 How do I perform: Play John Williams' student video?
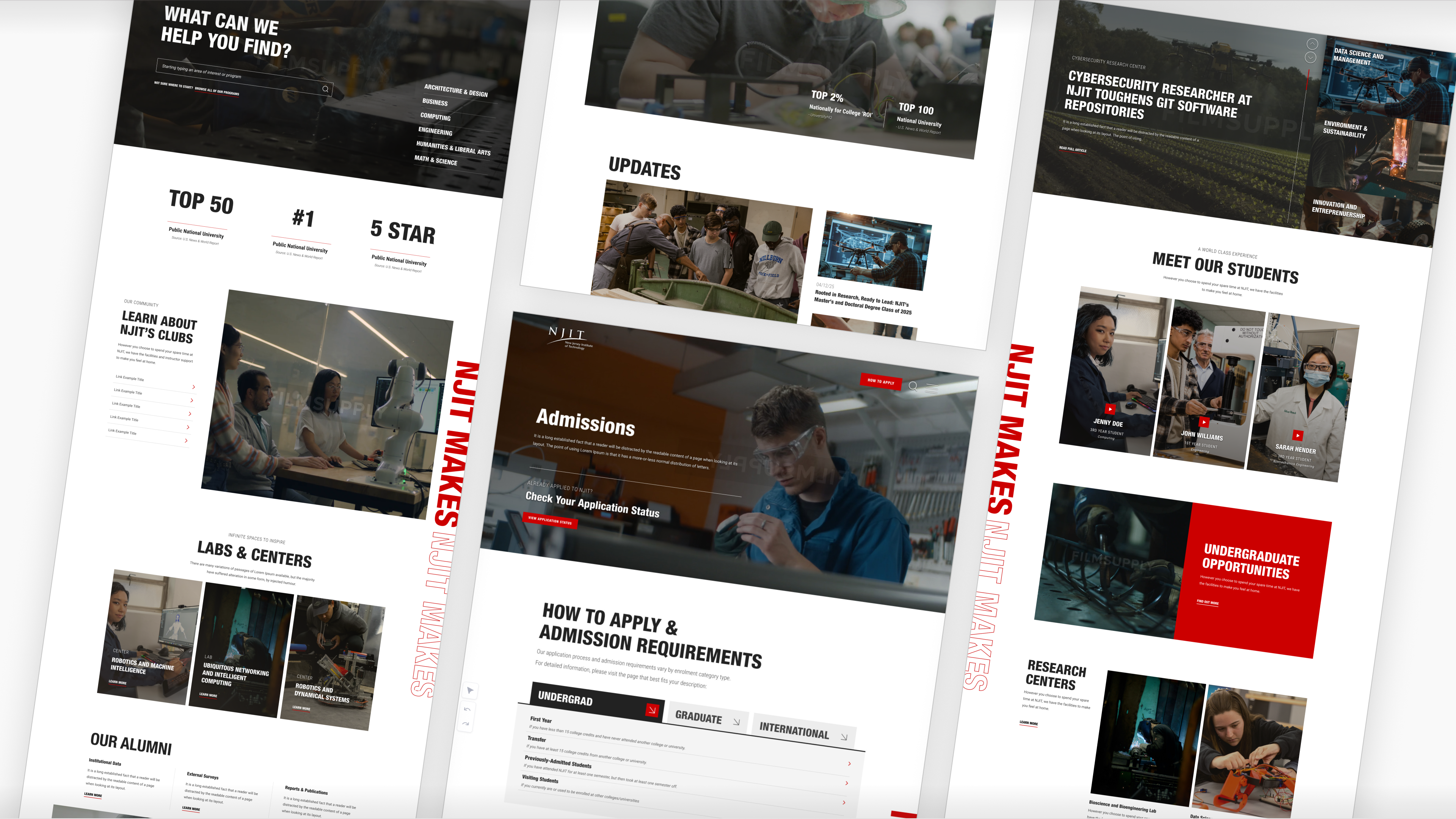tap(1204, 422)
